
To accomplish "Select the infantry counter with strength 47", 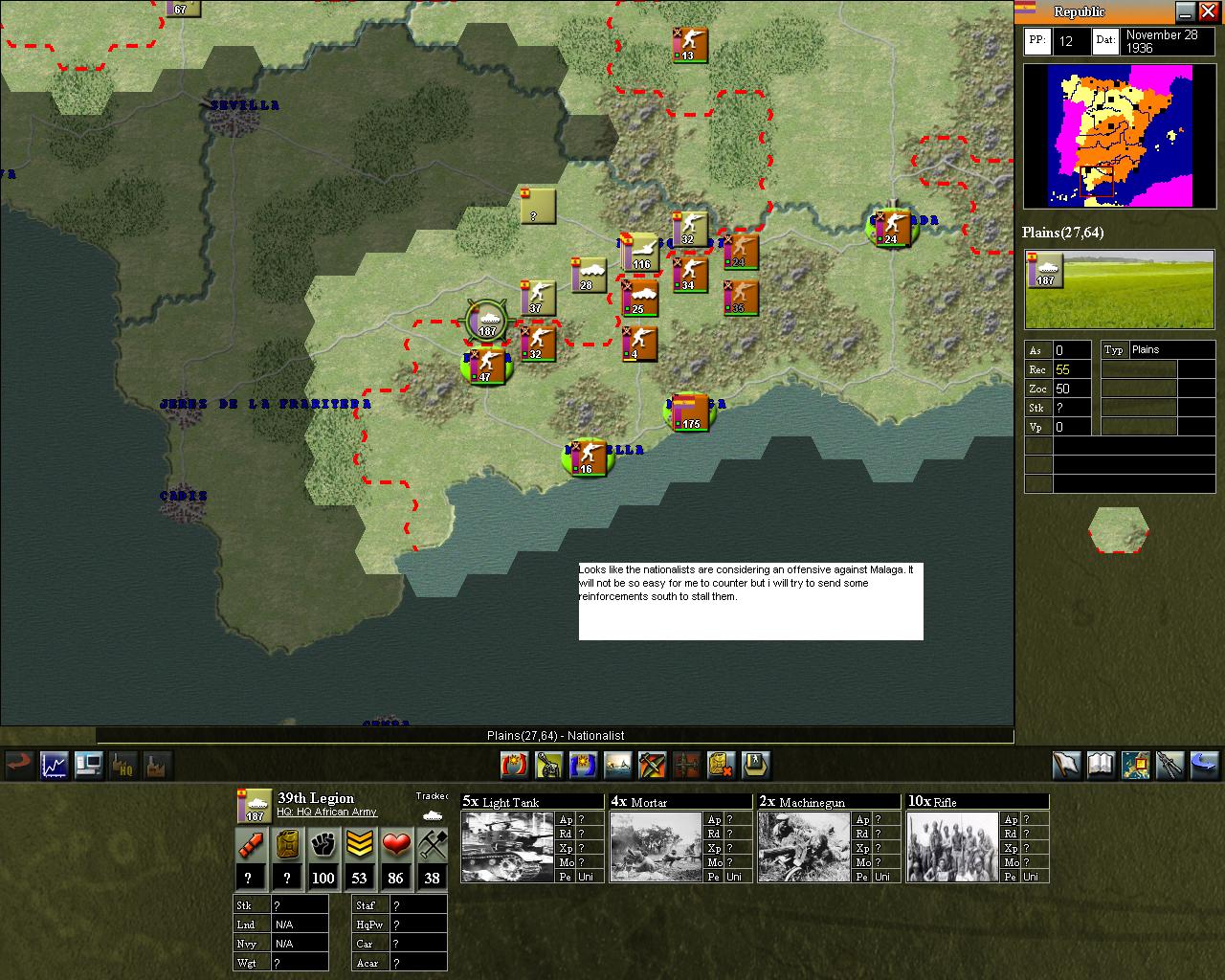I will 486,366.
